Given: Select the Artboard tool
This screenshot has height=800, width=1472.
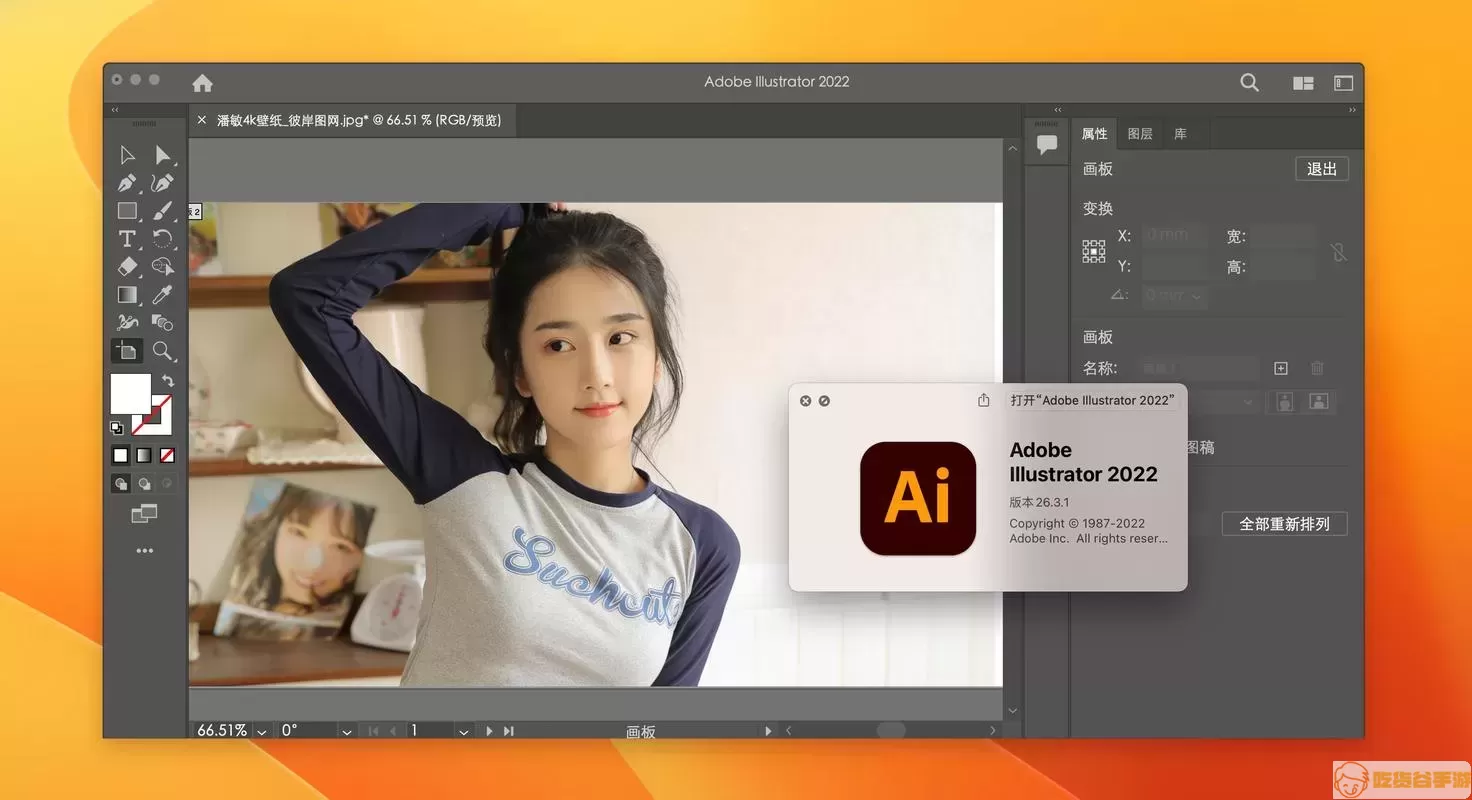Looking at the screenshot, I should click(x=127, y=351).
